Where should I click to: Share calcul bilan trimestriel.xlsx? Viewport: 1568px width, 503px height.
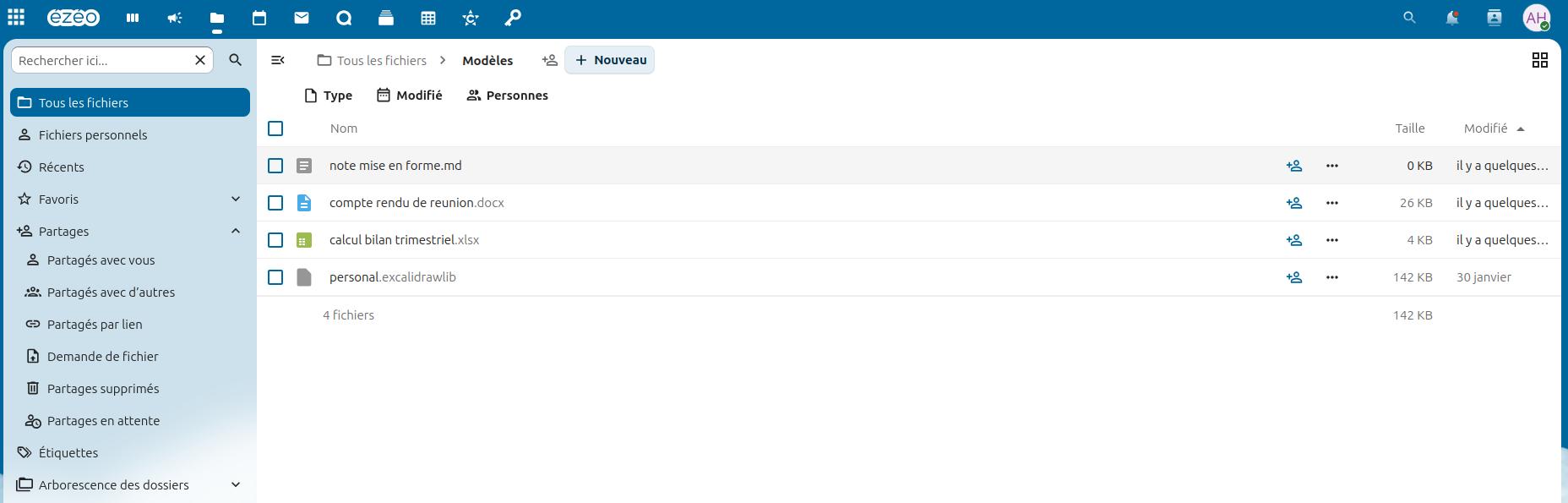coord(1294,240)
